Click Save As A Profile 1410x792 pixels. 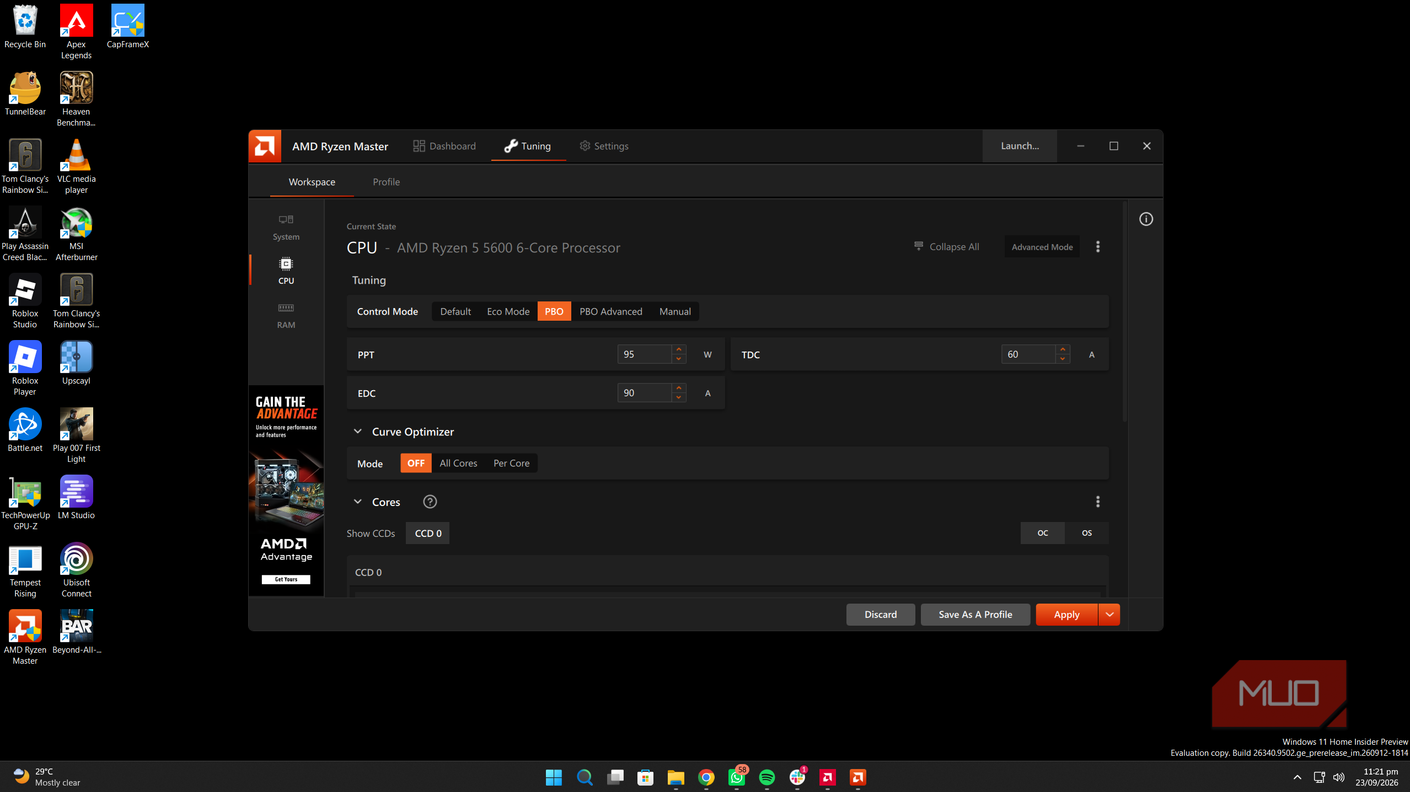975,615
